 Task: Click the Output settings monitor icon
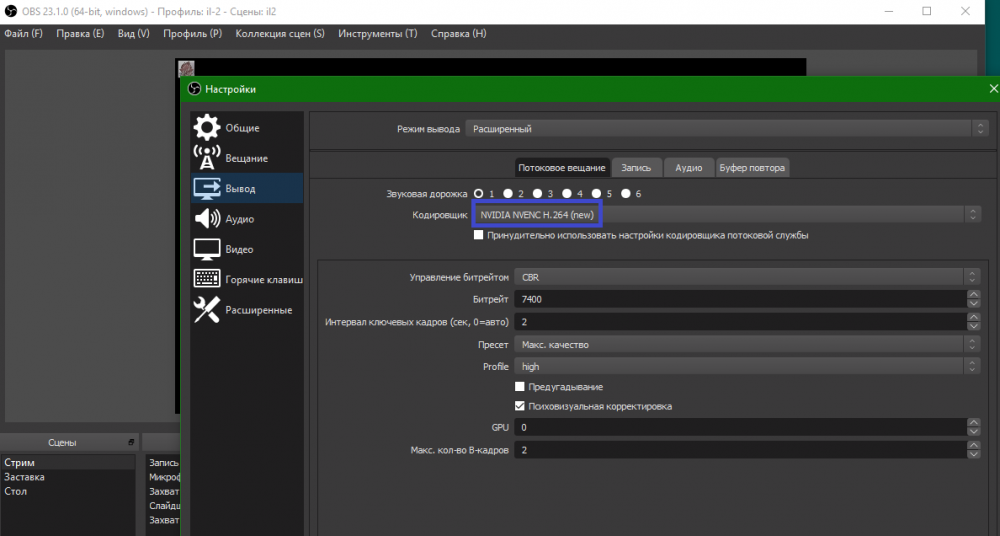click(206, 188)
